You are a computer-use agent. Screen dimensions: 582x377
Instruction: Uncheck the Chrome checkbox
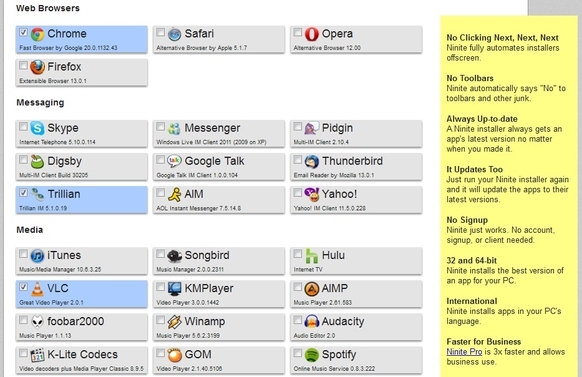pos(23,32)
